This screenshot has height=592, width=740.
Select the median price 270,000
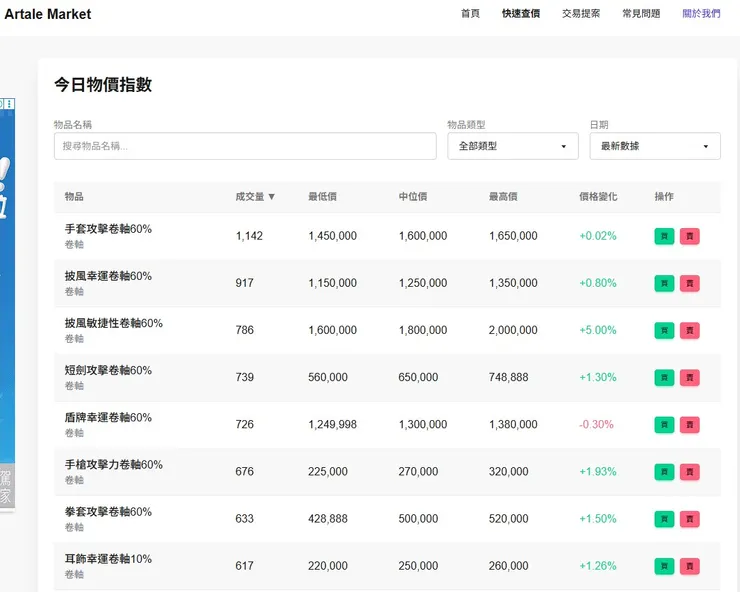pyautogui.click(x=418, y=472)
